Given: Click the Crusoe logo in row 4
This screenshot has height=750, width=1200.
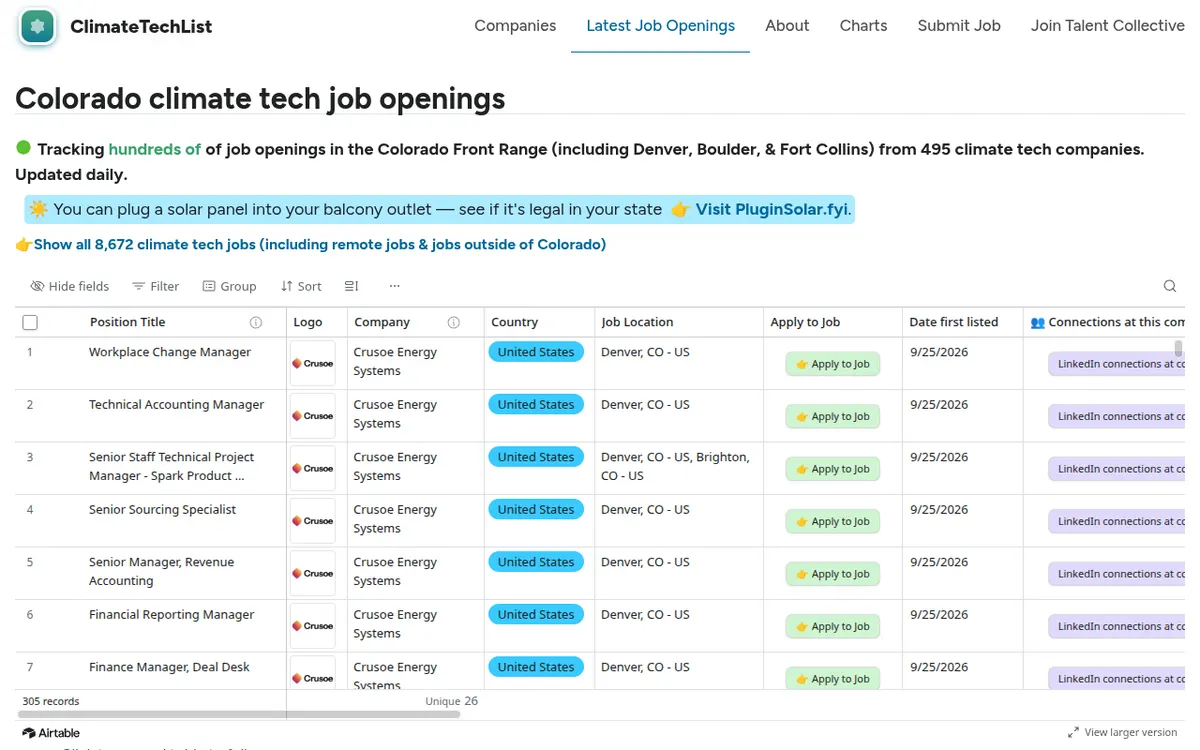Looking at the screenshot, I should 313,521.
